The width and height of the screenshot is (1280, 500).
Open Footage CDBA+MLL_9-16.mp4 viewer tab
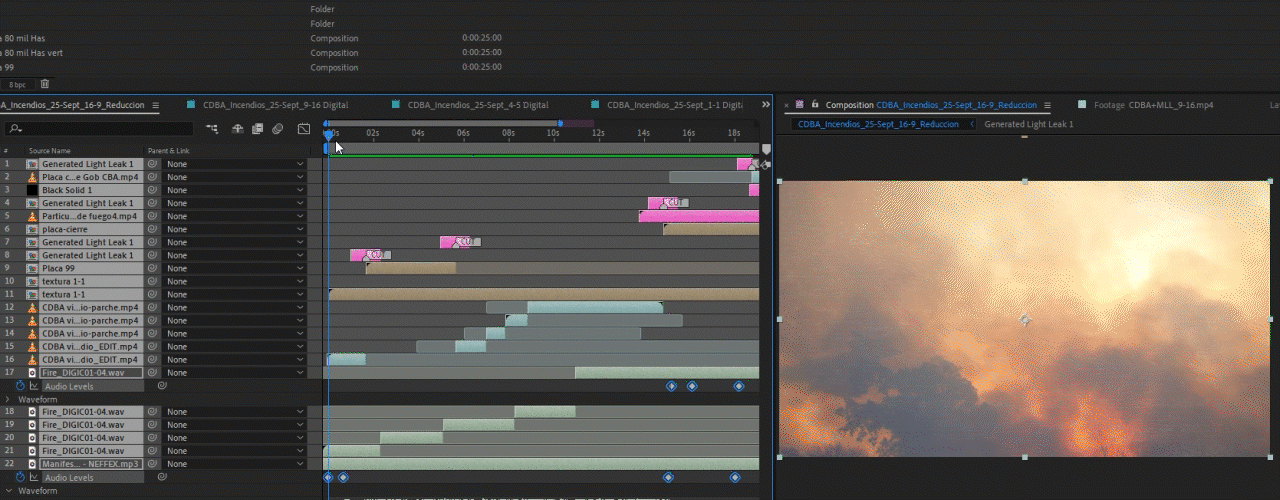click(1154, 104)
